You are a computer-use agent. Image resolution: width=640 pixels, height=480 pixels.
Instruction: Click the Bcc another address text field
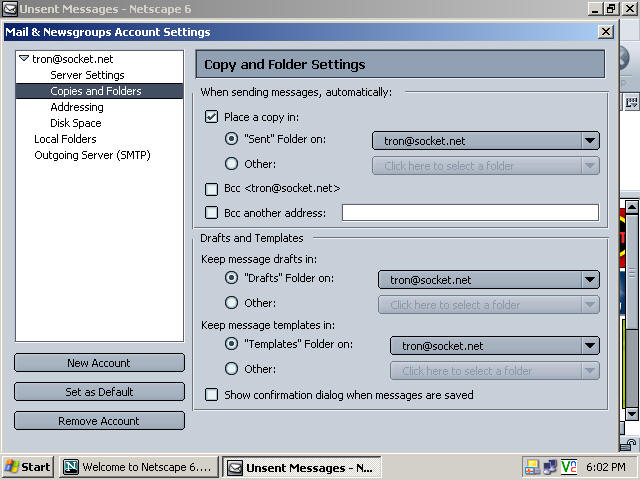[470, 213]
